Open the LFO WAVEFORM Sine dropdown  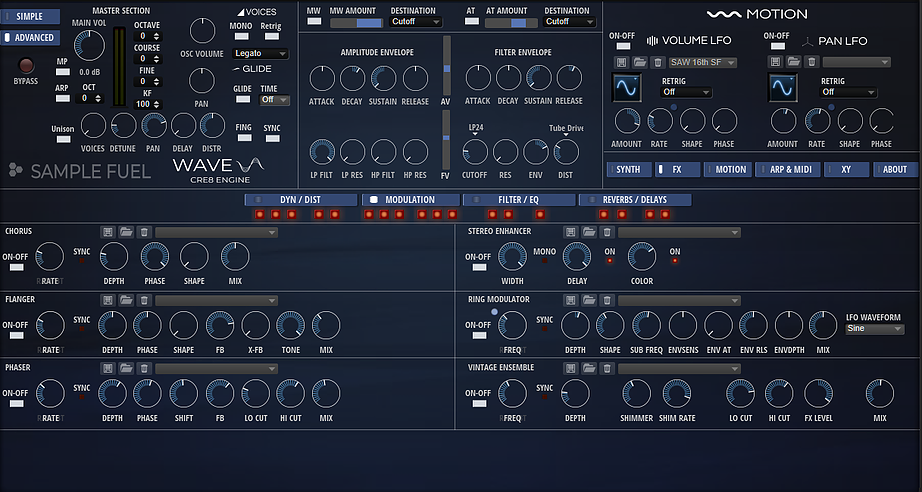pyautogui.click(x=875, y=329)
